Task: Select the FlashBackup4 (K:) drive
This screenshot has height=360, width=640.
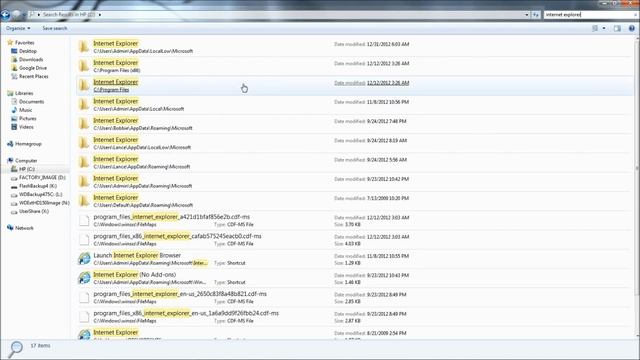Action: pos(34,186)
